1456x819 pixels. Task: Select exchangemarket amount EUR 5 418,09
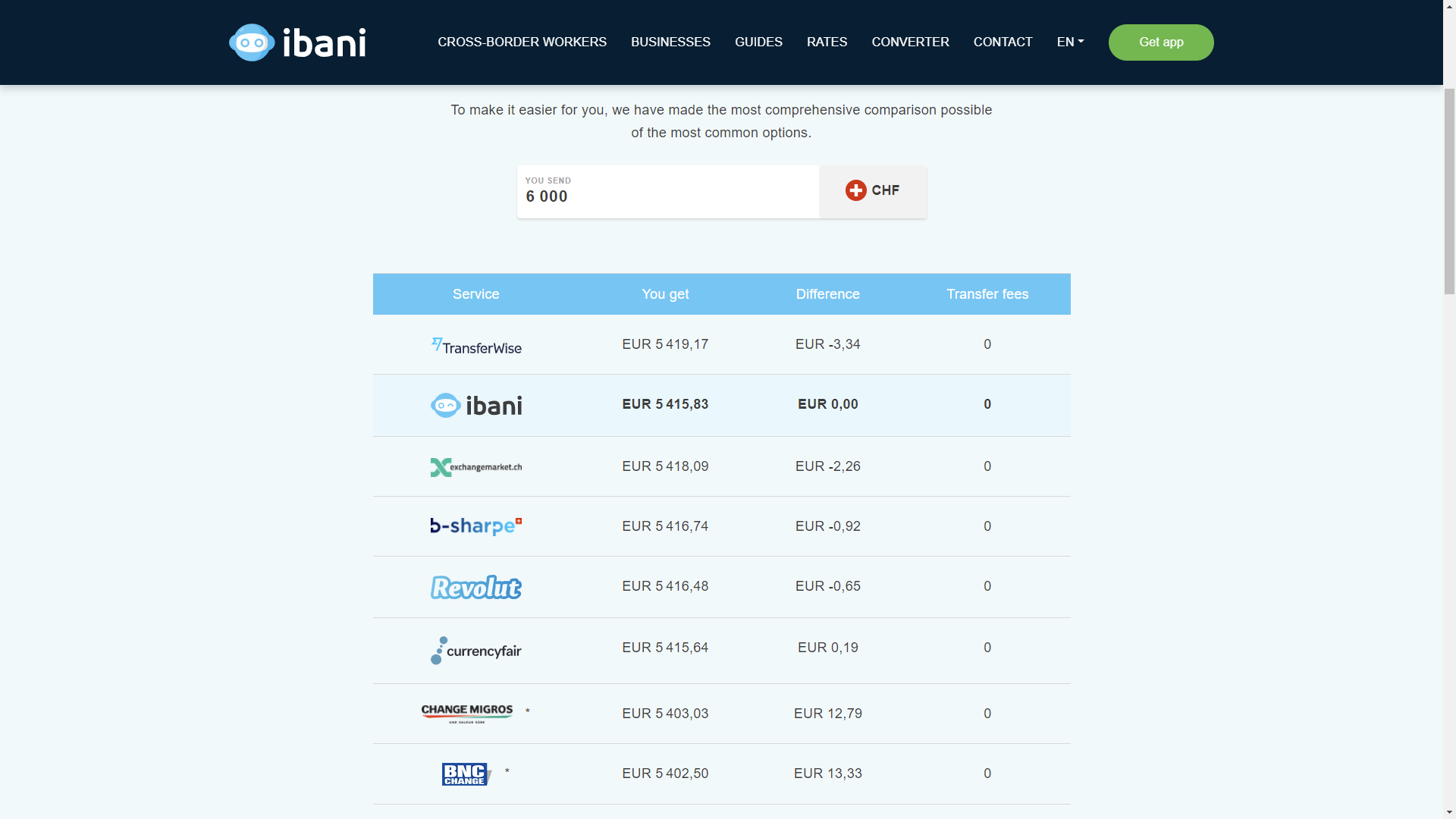tap(665, 466)
